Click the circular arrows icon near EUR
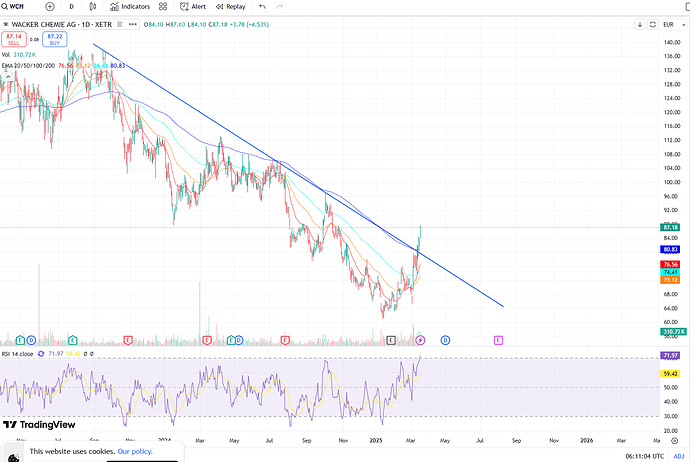 click(x=653, y=25)
